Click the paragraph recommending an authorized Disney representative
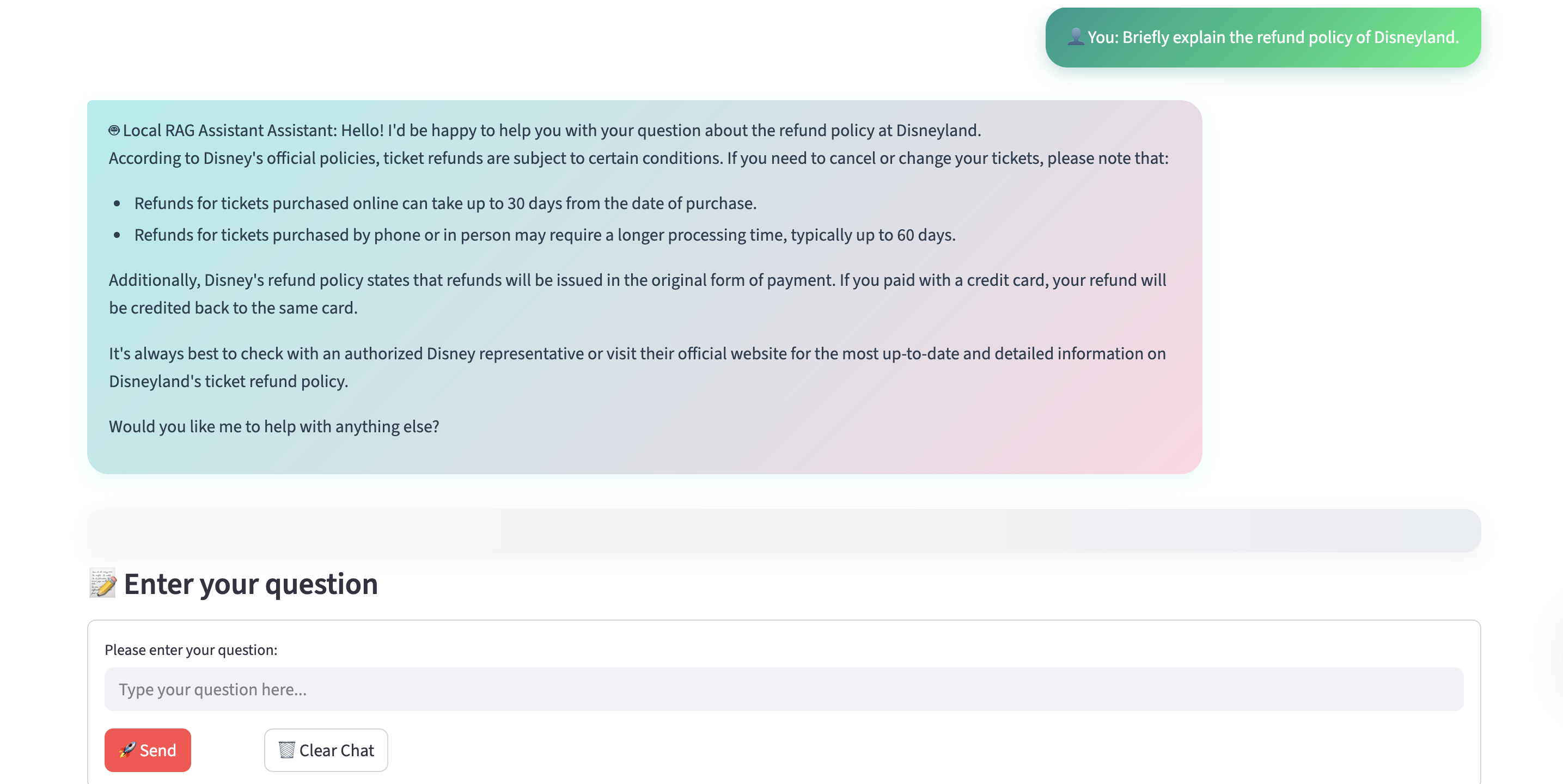This screenshot has width=1563, height=784. pos(637,354)
